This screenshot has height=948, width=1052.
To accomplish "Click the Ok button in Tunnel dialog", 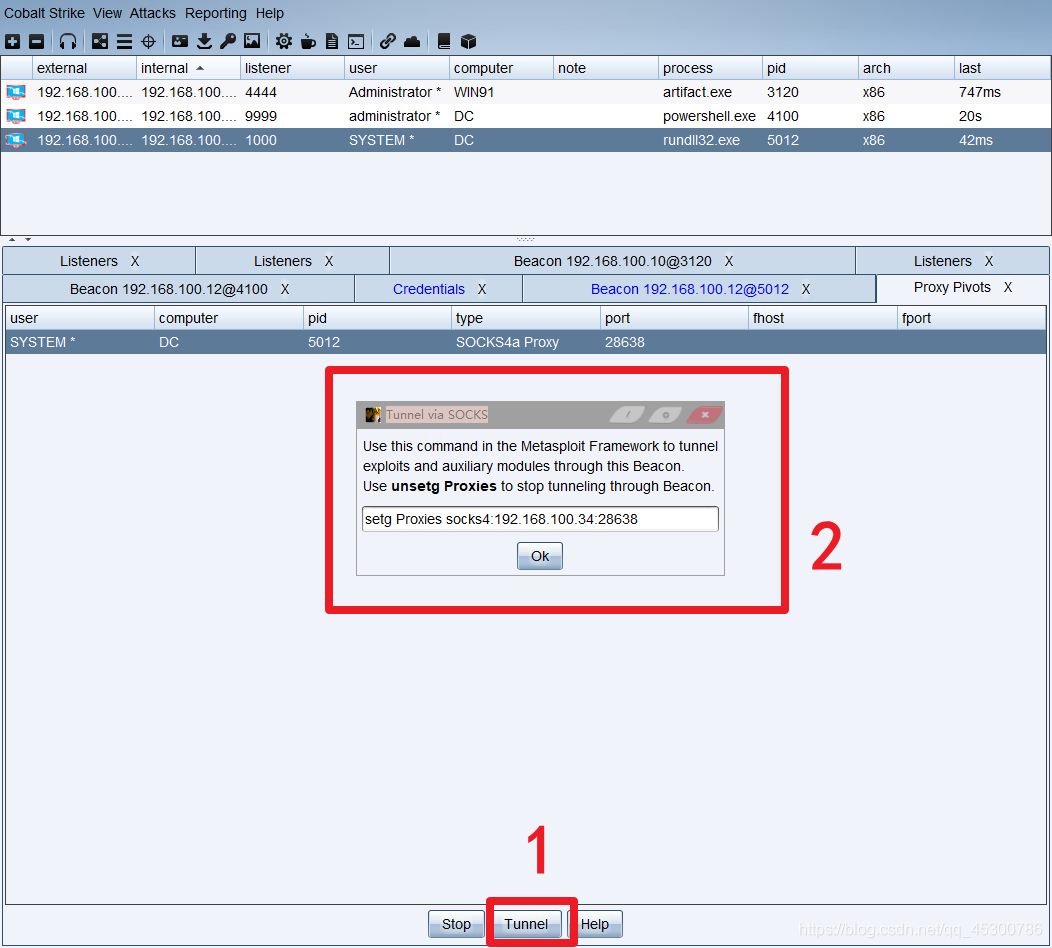I will [x=539, y=556].
